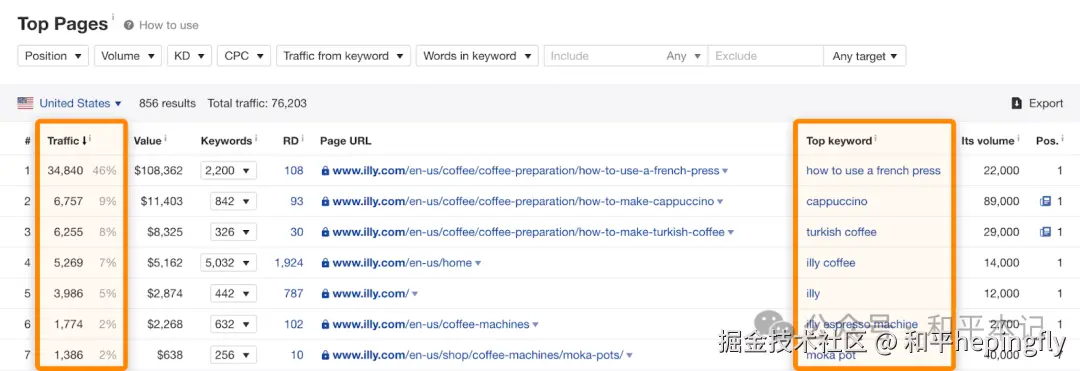Open the how-to-use-a-french-press page URL
1080x371 pixels.
pos(526,170)
